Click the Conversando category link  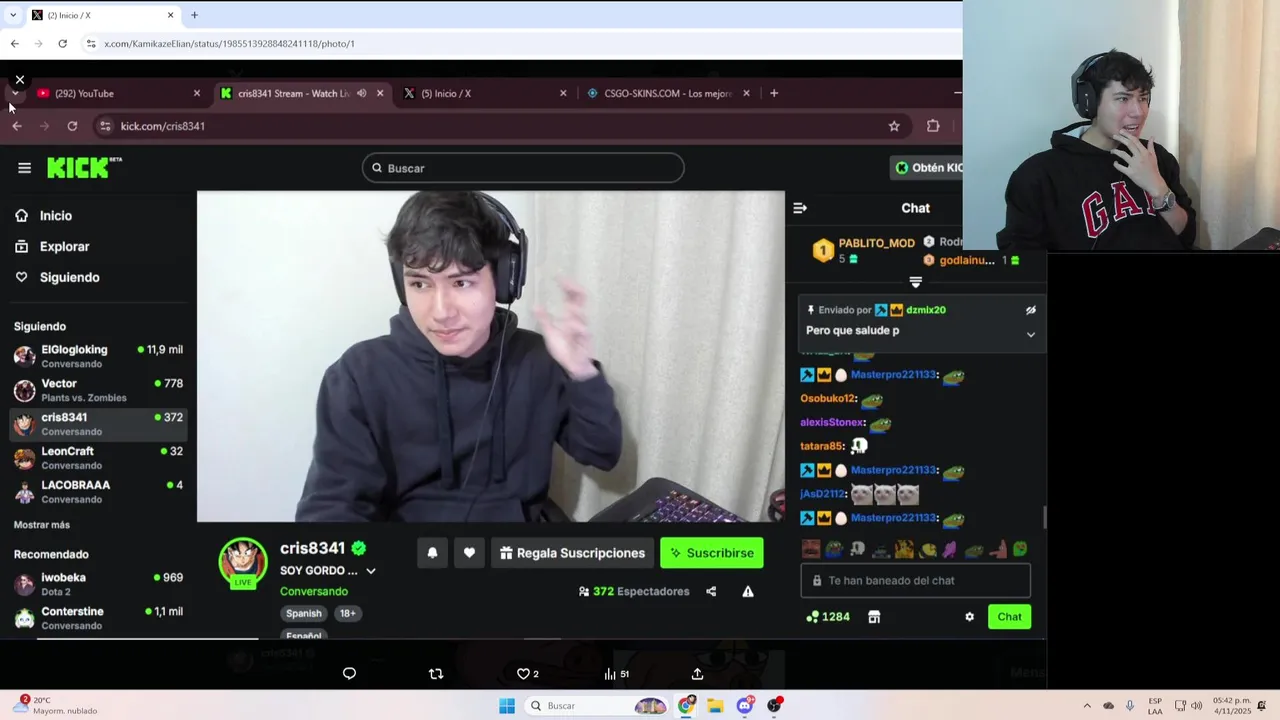point(314,592)
